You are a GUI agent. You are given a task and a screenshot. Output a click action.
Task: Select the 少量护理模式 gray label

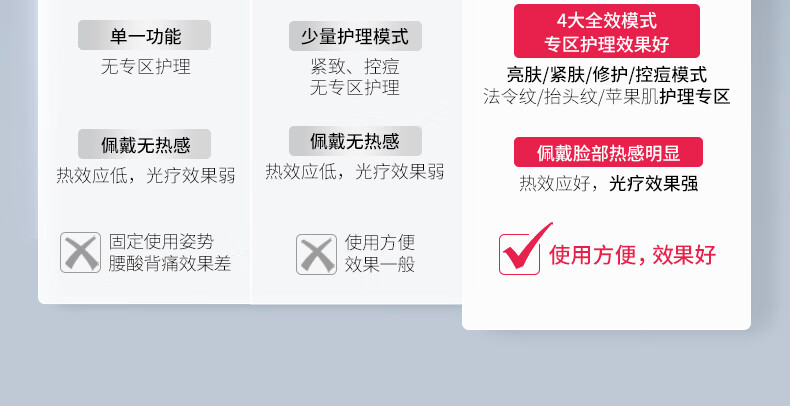coord(355,36)
